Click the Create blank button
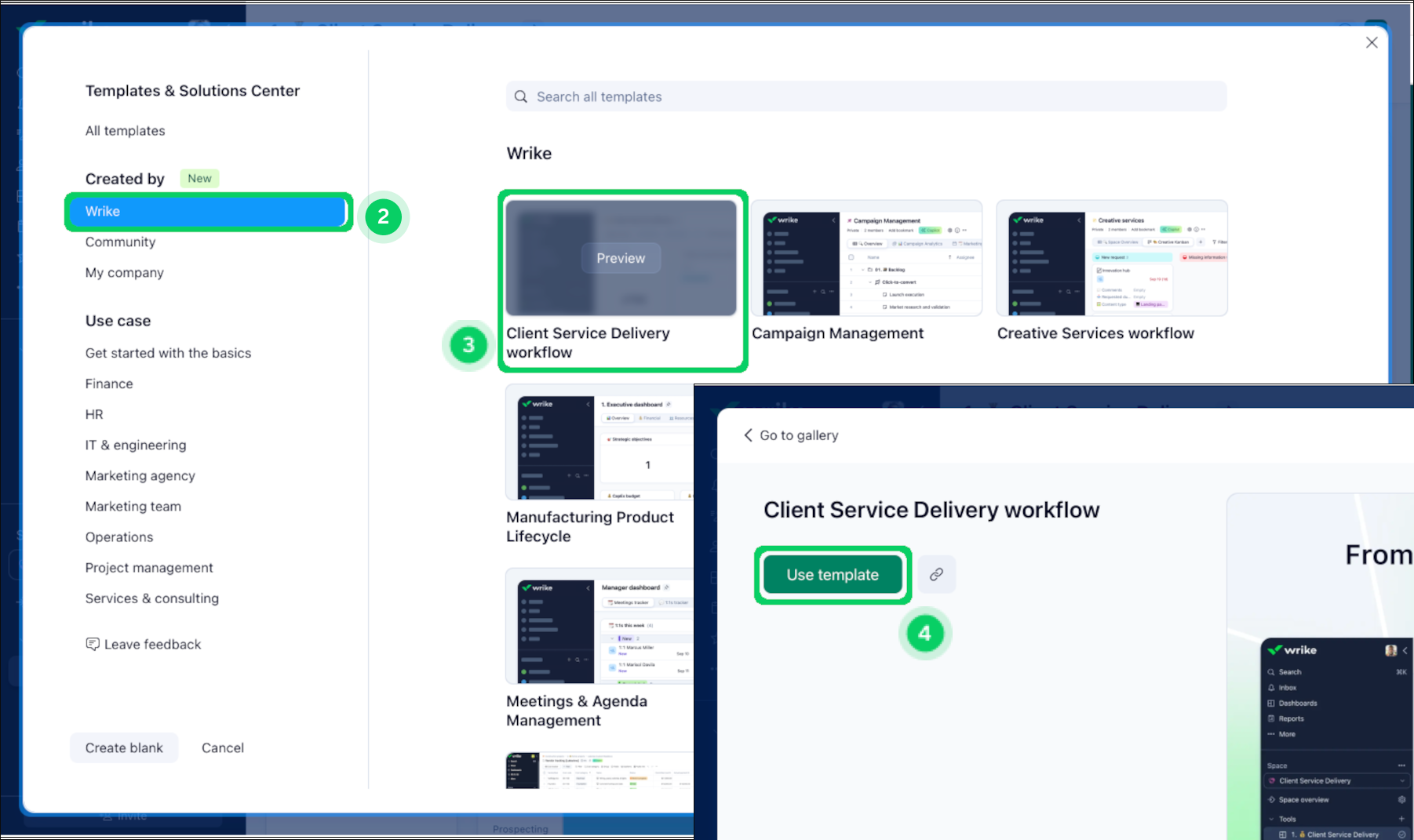 pos(124,747)
